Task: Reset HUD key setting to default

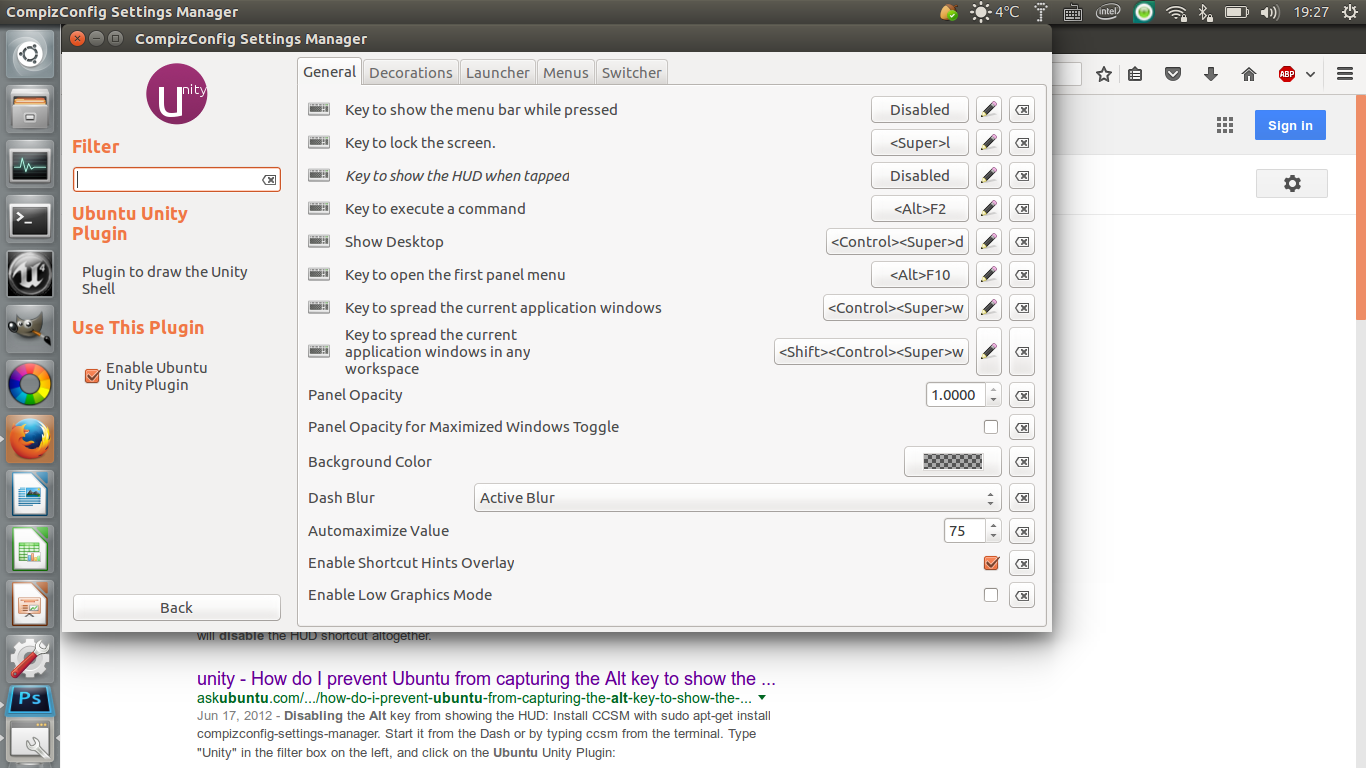Action: pyautogui.click(x=1021, y=176)
